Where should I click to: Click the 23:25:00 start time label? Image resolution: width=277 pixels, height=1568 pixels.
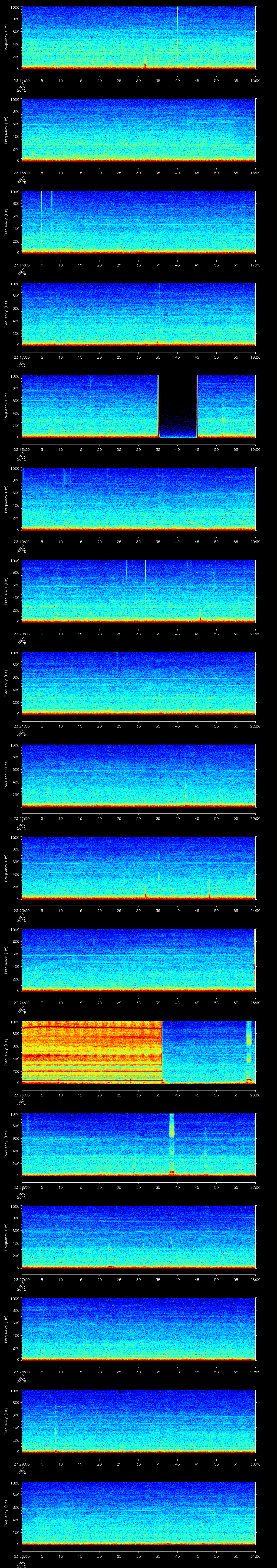pyautogui.click(x=21, y=1095)
